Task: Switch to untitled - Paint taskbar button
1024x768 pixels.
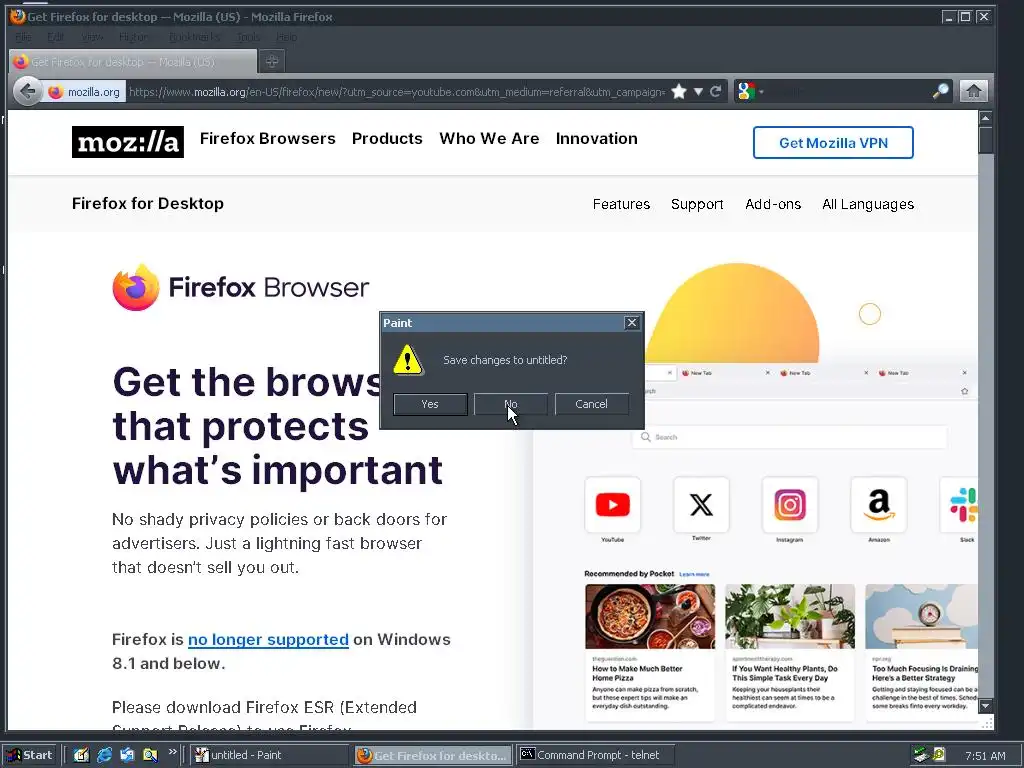Action: [270, 755]
